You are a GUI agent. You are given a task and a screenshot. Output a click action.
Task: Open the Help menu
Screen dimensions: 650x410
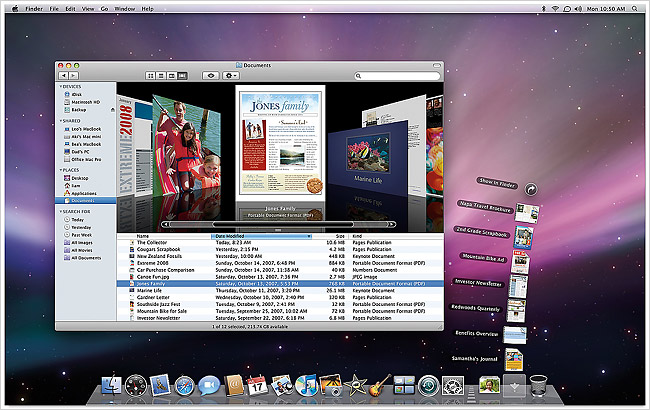coord(148,8)
